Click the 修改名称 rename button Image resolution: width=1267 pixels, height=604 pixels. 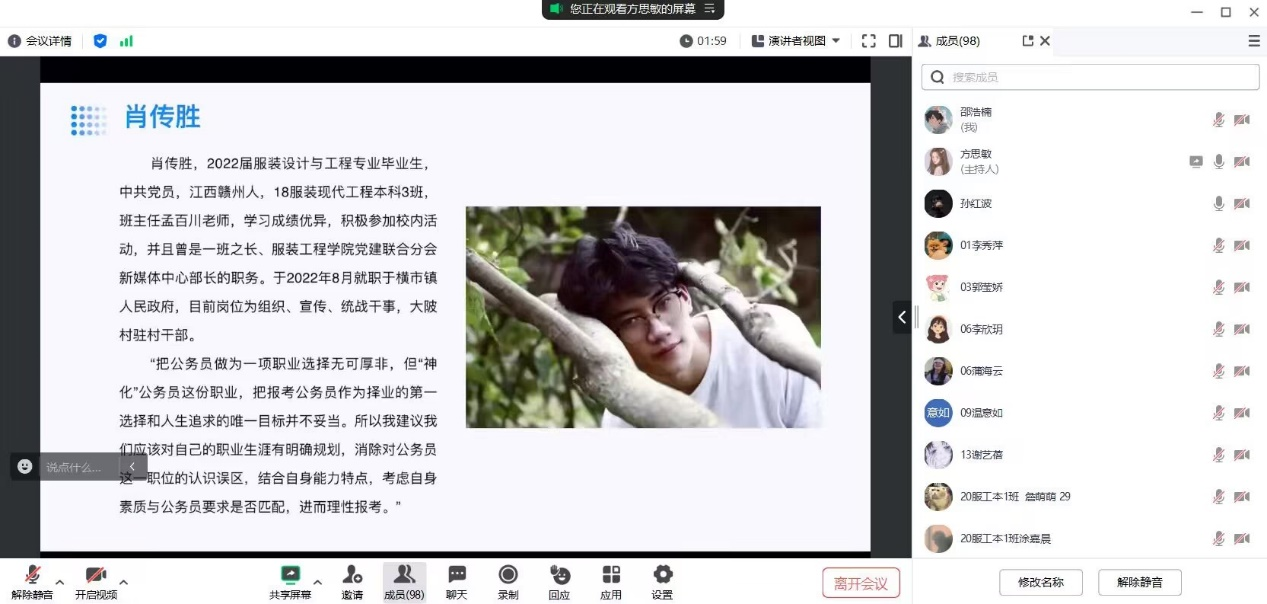click(1041, 582)
